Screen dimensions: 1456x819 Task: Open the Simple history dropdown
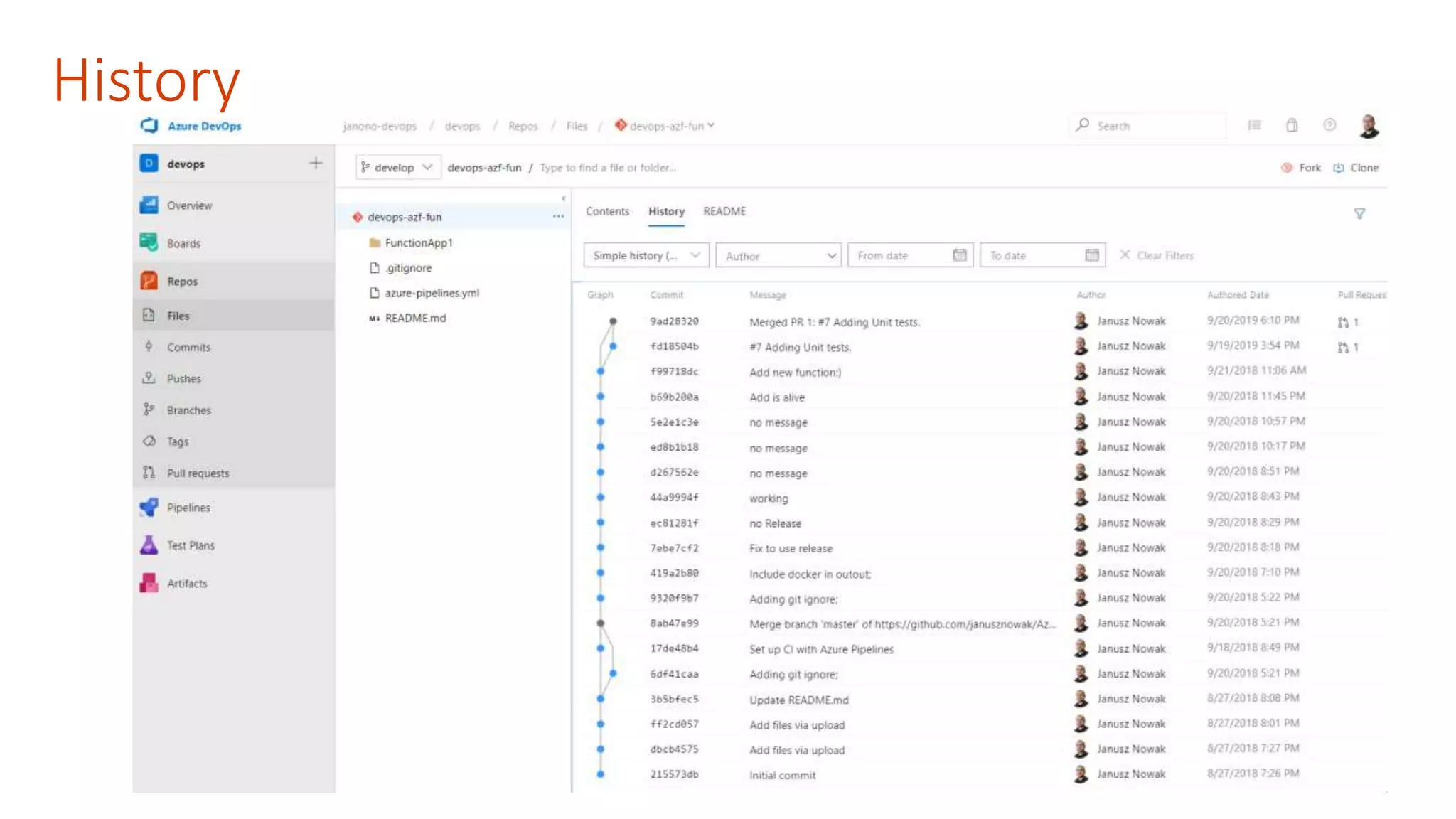(x=646, y=255)
